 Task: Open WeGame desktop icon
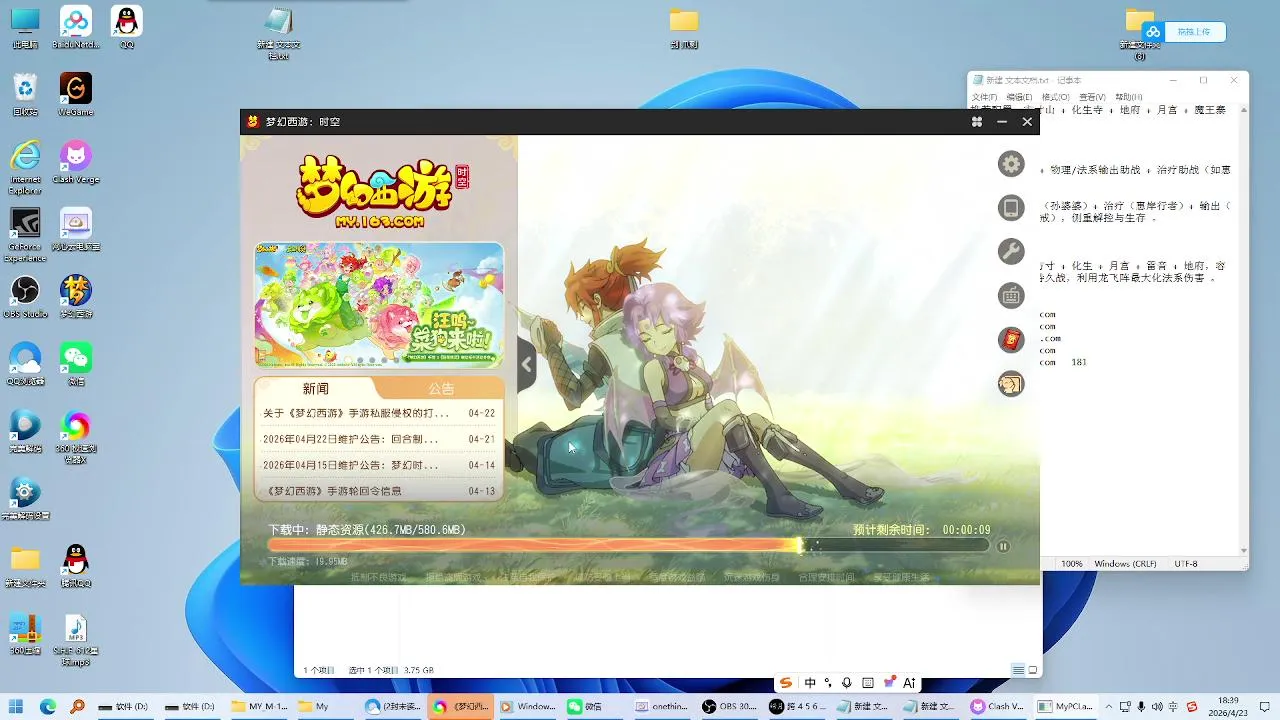coord(76,95)
